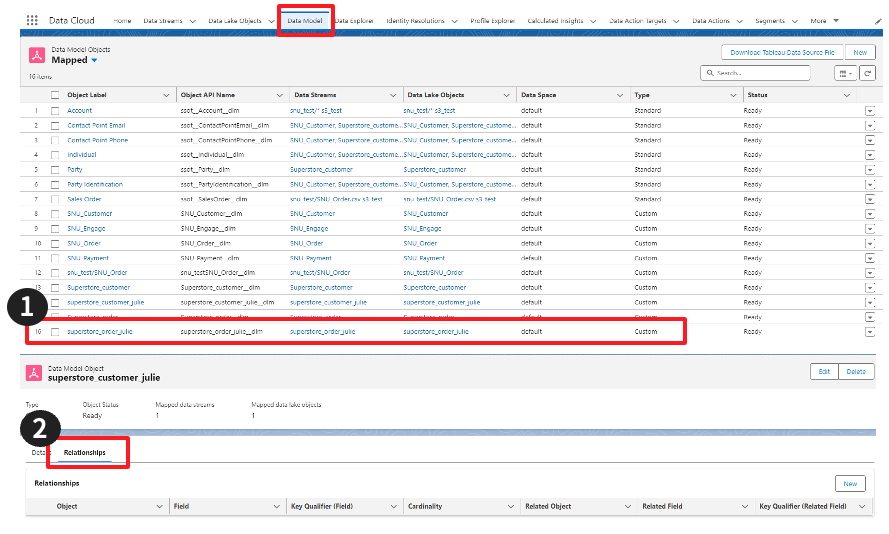Open the Object API Name column menu chevron
Screen dimensions: 889x534
point(280,95)
